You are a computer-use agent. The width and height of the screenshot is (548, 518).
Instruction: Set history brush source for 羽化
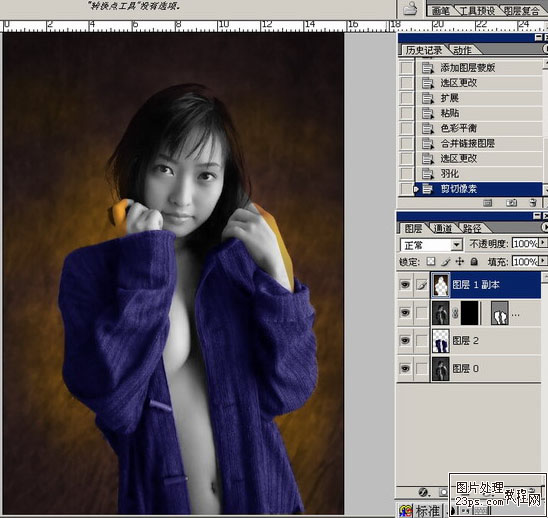406,174
